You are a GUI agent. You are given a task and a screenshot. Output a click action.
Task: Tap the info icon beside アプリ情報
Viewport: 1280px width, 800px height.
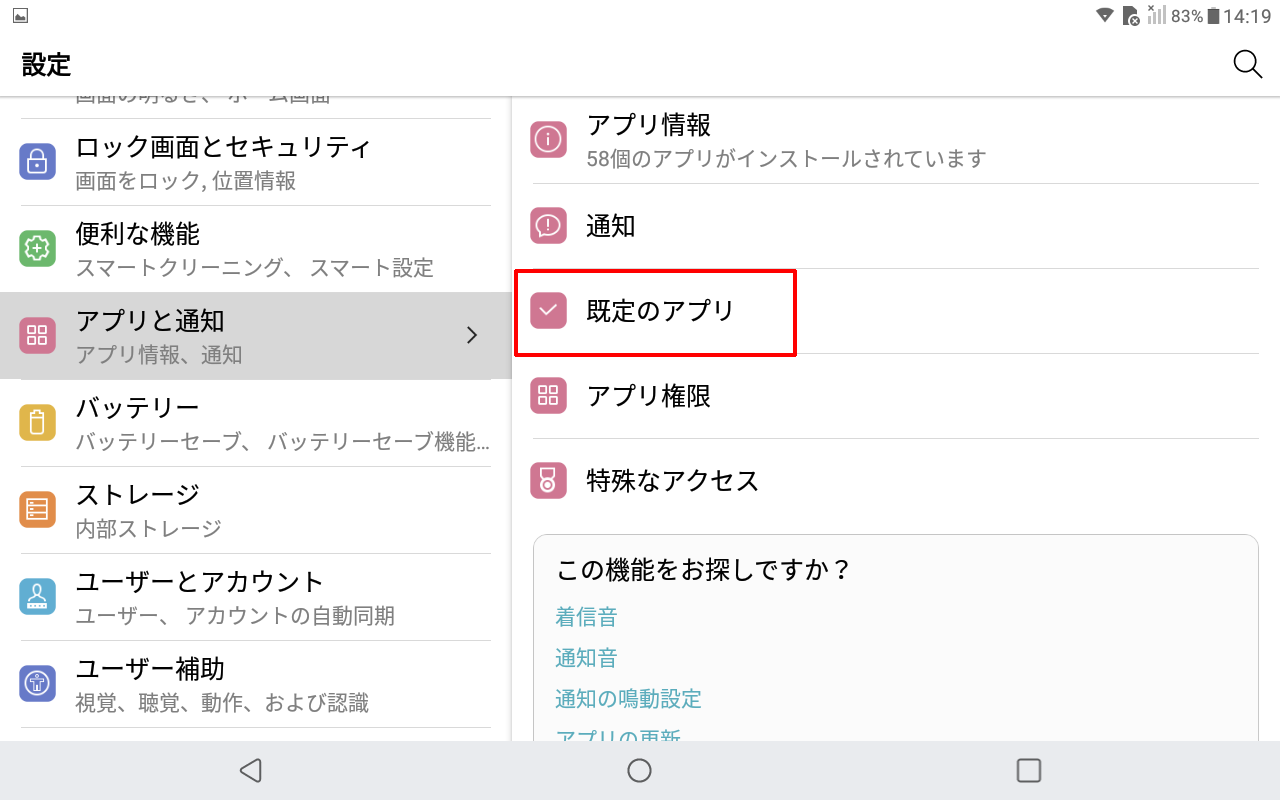548,140
